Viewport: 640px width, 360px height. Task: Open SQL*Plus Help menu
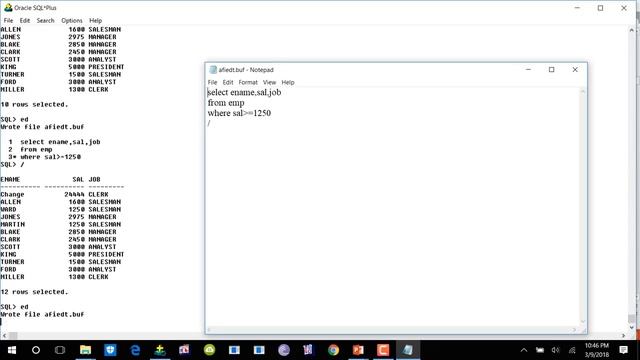click(96, 20)
